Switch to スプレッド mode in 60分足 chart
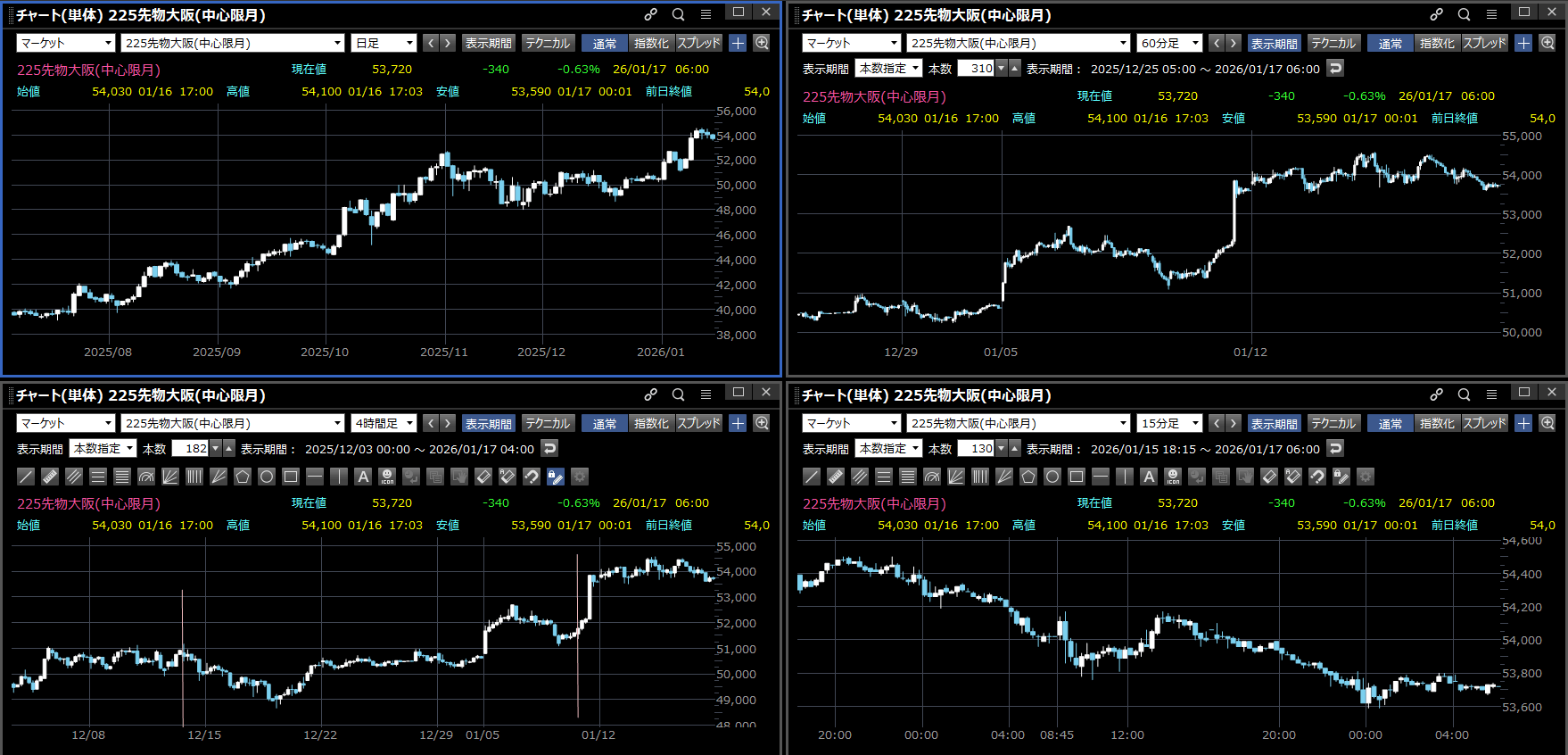1568x755 pixels. (1484, 43)
